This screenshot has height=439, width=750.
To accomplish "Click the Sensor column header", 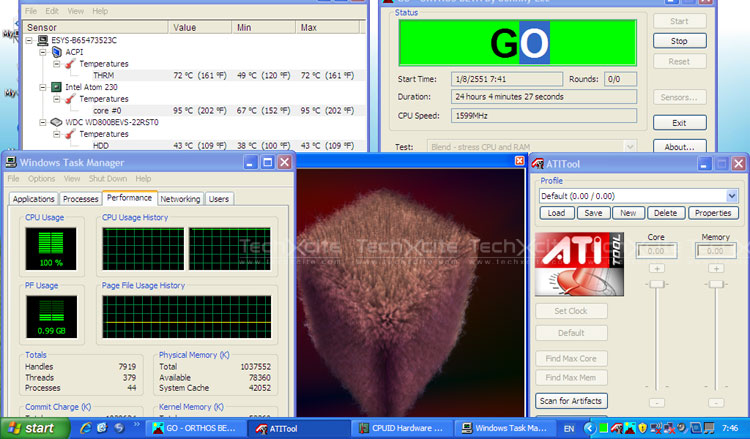I will tap(95, 27).
